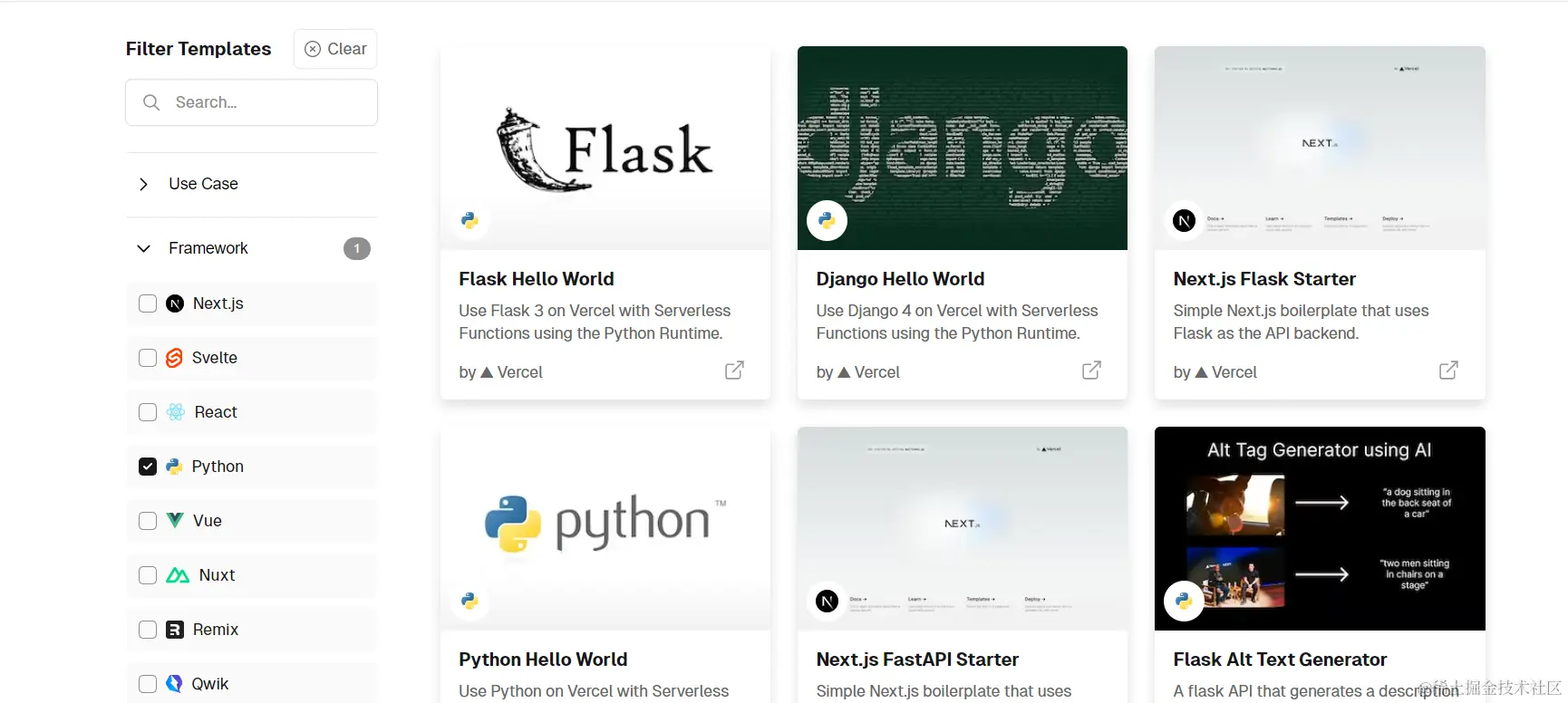Click the Filter Templates heading
Image resolution: width=1568 pixels, height=703 pixels.
point(198,49)
